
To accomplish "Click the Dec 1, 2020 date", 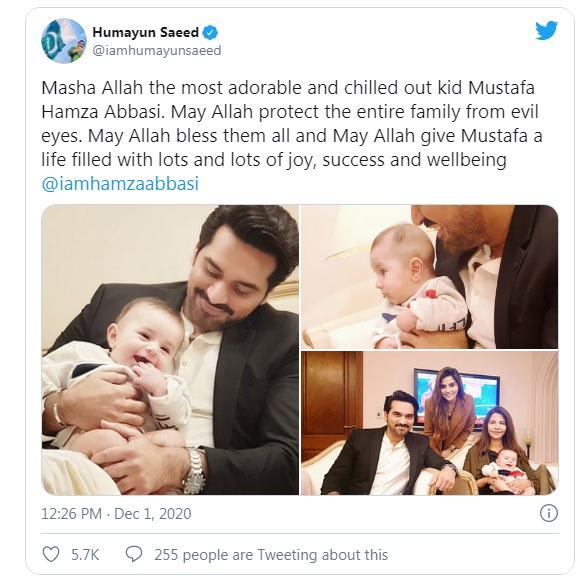I will [x=153, y=514].
